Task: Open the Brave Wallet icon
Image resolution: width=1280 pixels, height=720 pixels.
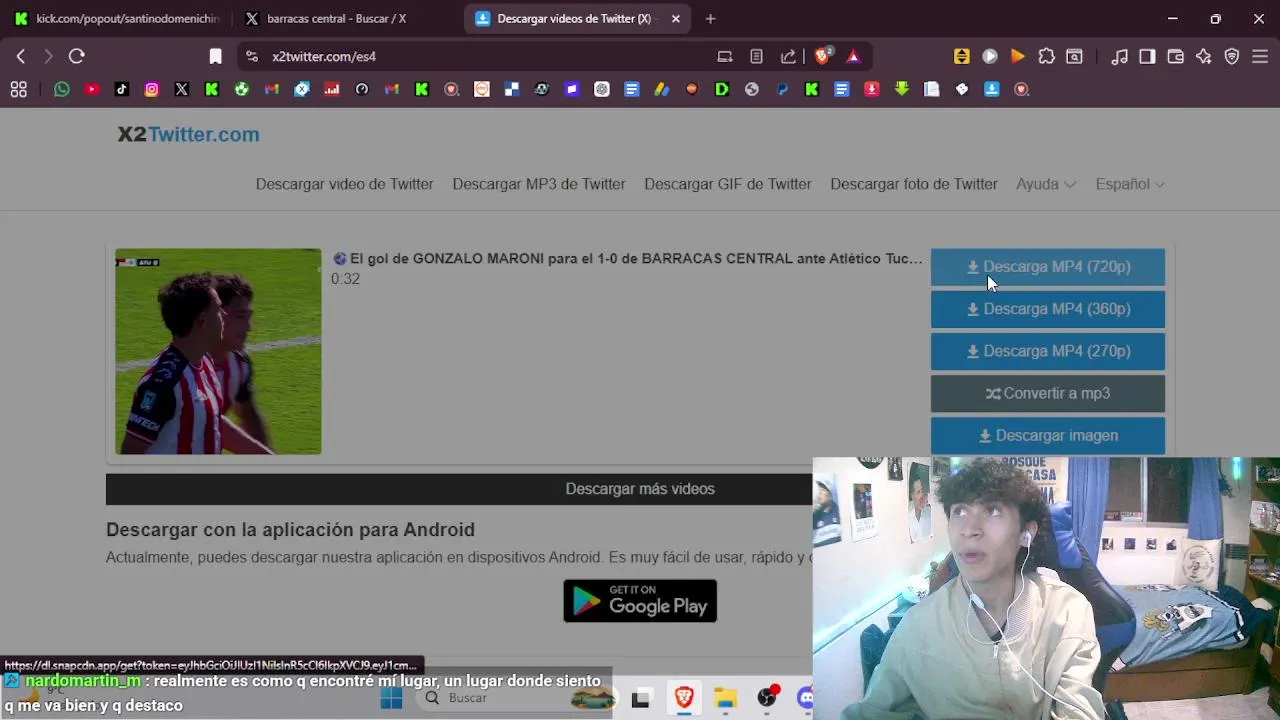Action: (x=1176, y=56)
